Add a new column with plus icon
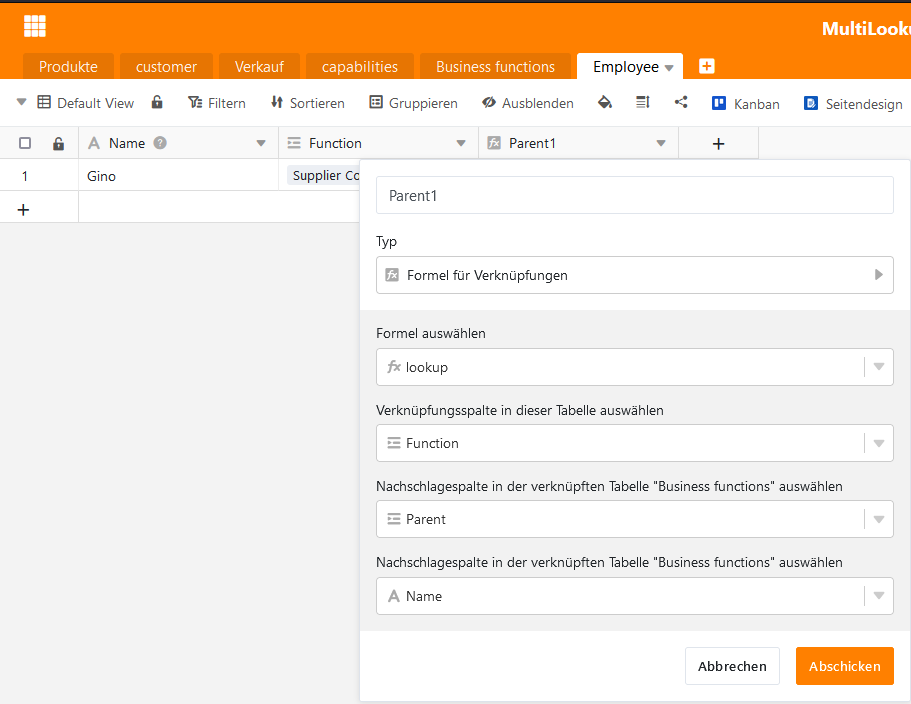Viewport: 911px width, 704px height. [718, 143]
